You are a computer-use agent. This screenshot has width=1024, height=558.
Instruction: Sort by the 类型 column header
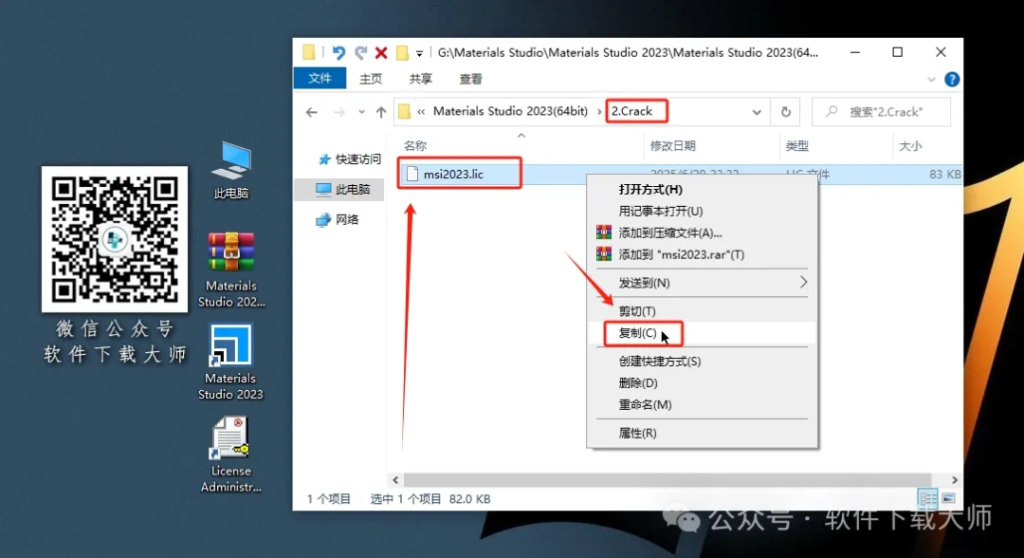(797, 146)
